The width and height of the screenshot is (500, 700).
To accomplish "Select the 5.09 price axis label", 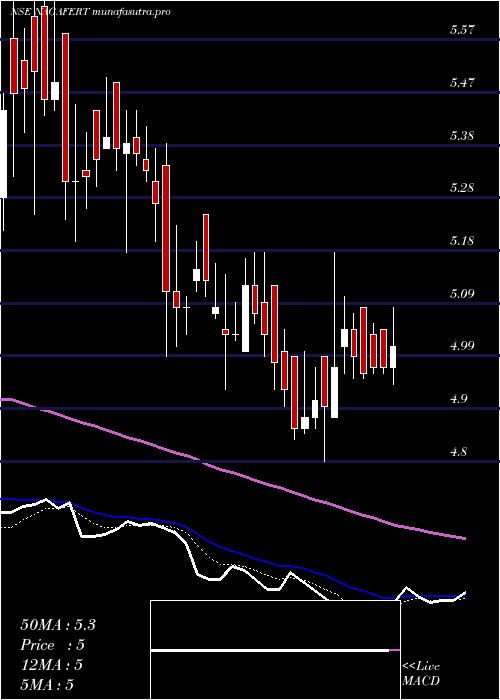I will (x=462, y=294).
